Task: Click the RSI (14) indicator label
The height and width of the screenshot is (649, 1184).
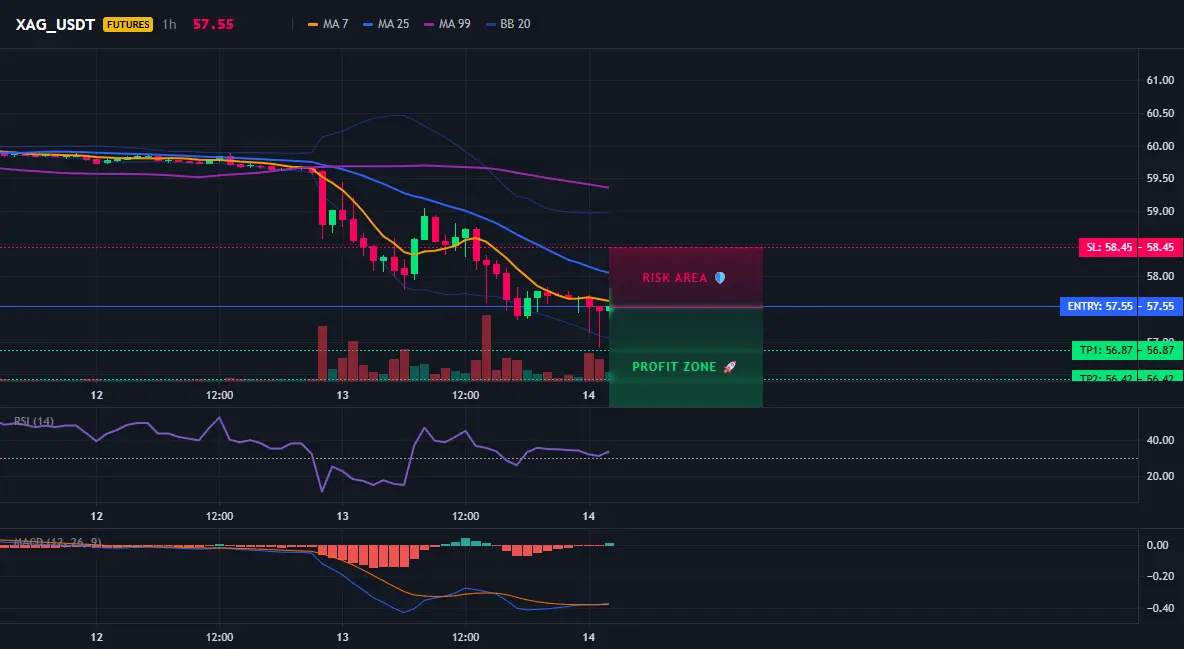Action: point(34,421)
